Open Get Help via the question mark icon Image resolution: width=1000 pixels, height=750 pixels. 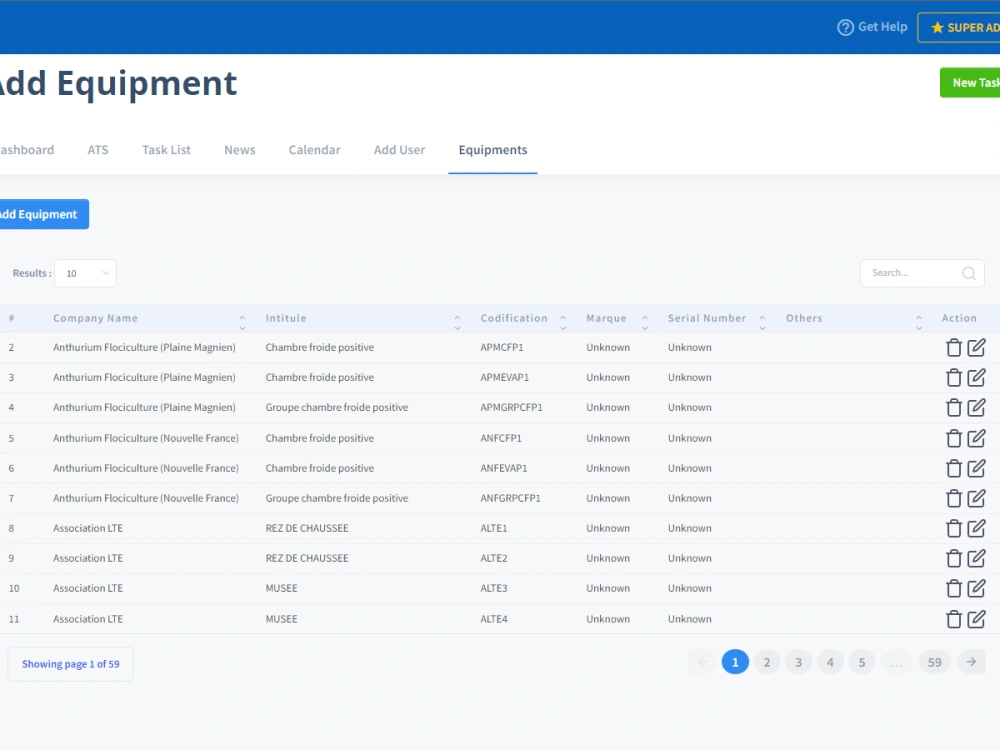point(847,27)
